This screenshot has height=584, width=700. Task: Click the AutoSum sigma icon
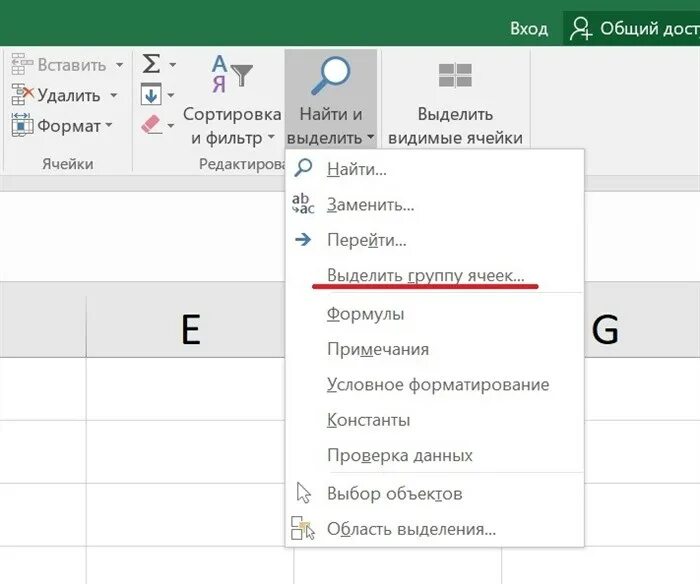[151, 64]
